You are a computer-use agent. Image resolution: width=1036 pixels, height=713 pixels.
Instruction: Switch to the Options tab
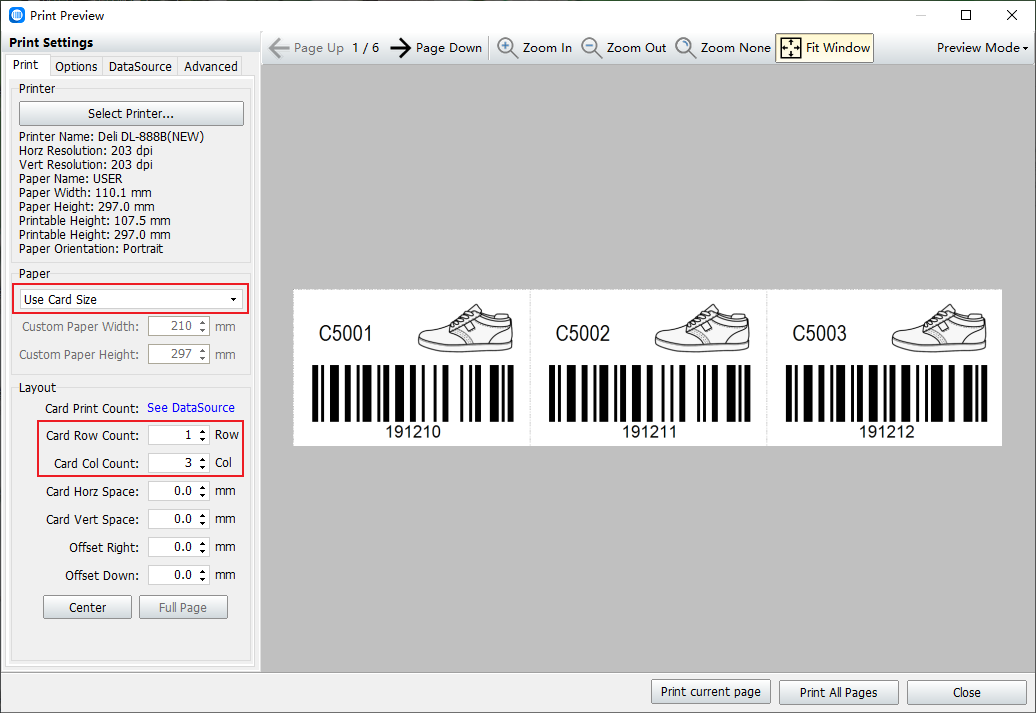pyautogui.click(x=76, y=67)
